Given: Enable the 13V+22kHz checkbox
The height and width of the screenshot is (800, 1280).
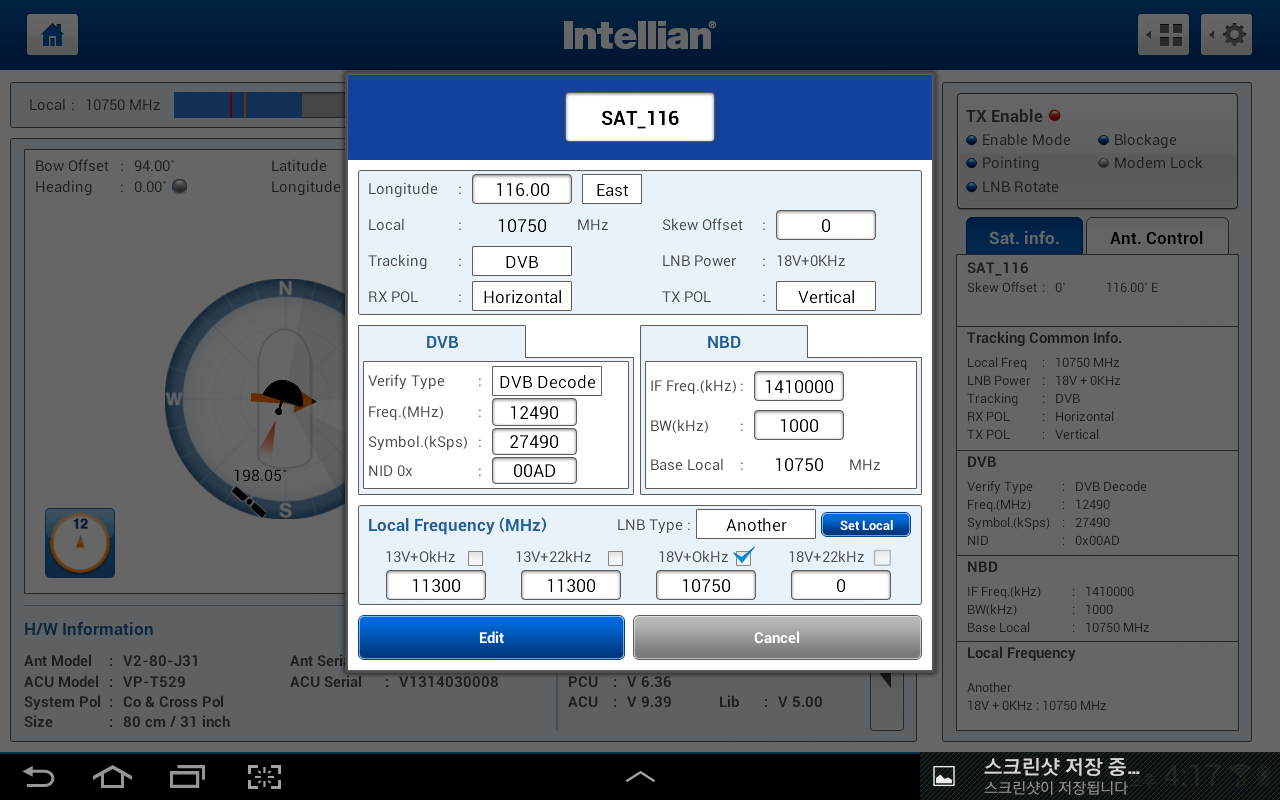Looking at the screenshot, I should point(615,558).
